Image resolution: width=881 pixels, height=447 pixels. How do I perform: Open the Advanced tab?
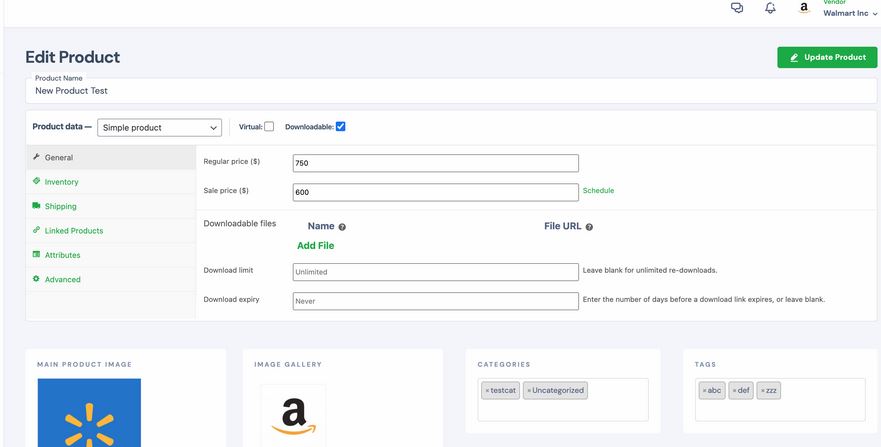[62, 280]
